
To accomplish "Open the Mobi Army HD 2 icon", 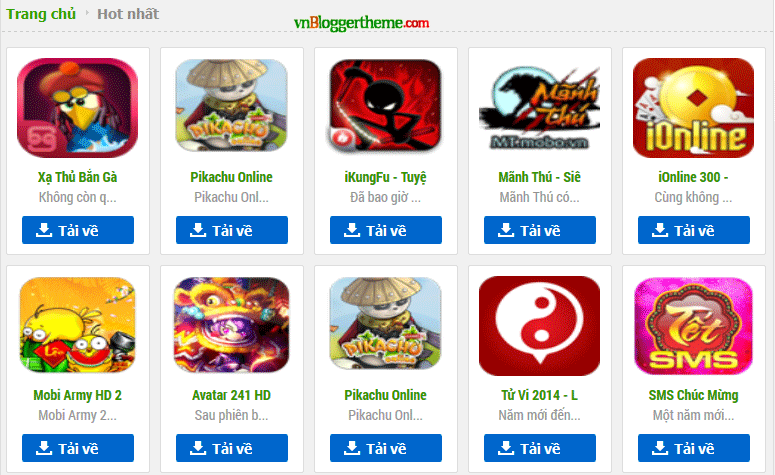I will 78,324.
